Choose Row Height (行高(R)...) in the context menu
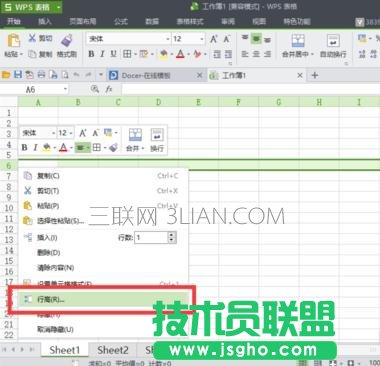380x366 pixels. coord(103,299)
